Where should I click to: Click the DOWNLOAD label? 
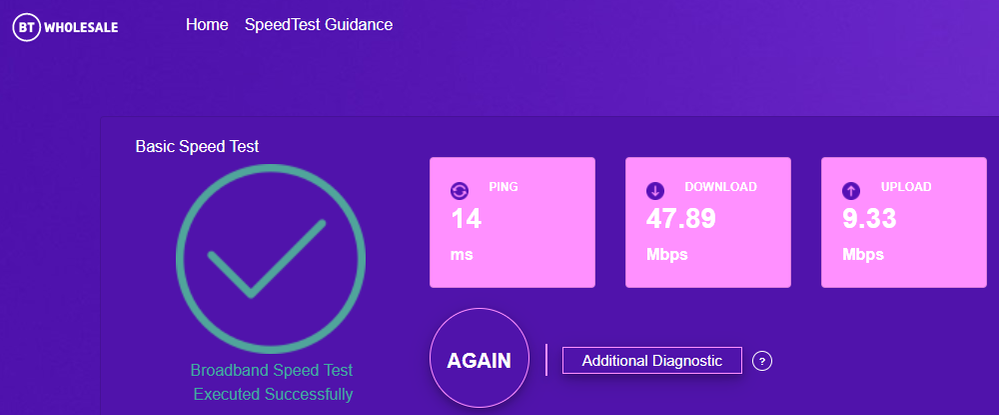tap(720, 187)
